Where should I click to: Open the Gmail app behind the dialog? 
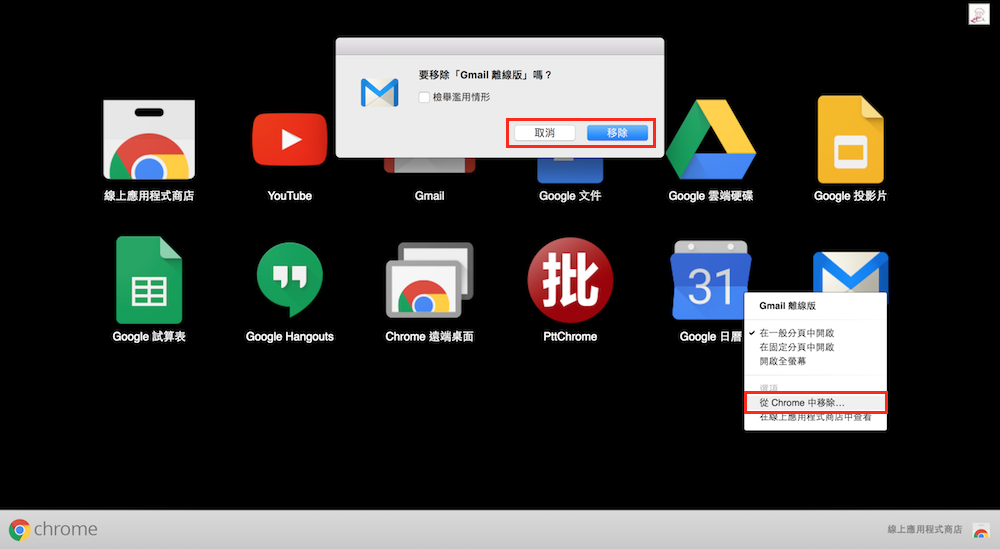[x=429, y=166]
